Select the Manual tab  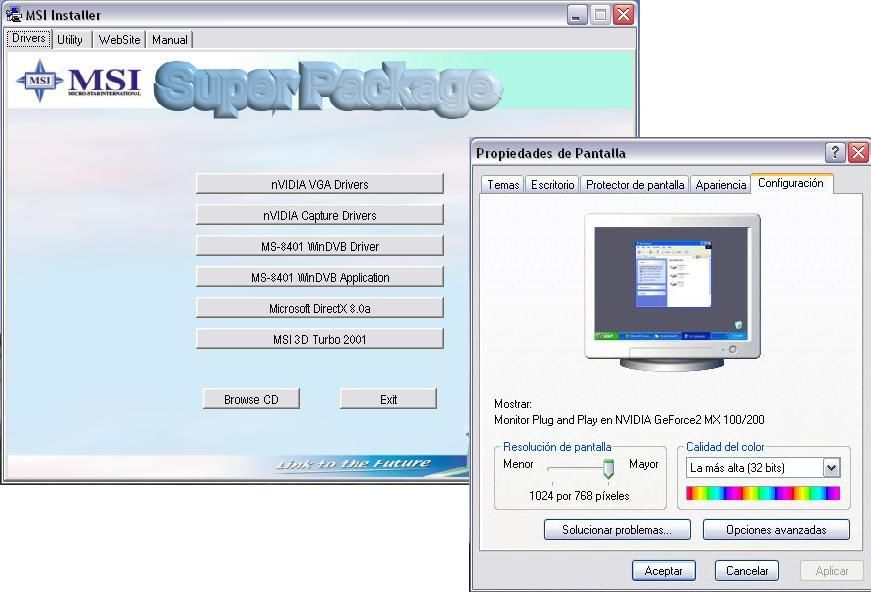[169, 39]
